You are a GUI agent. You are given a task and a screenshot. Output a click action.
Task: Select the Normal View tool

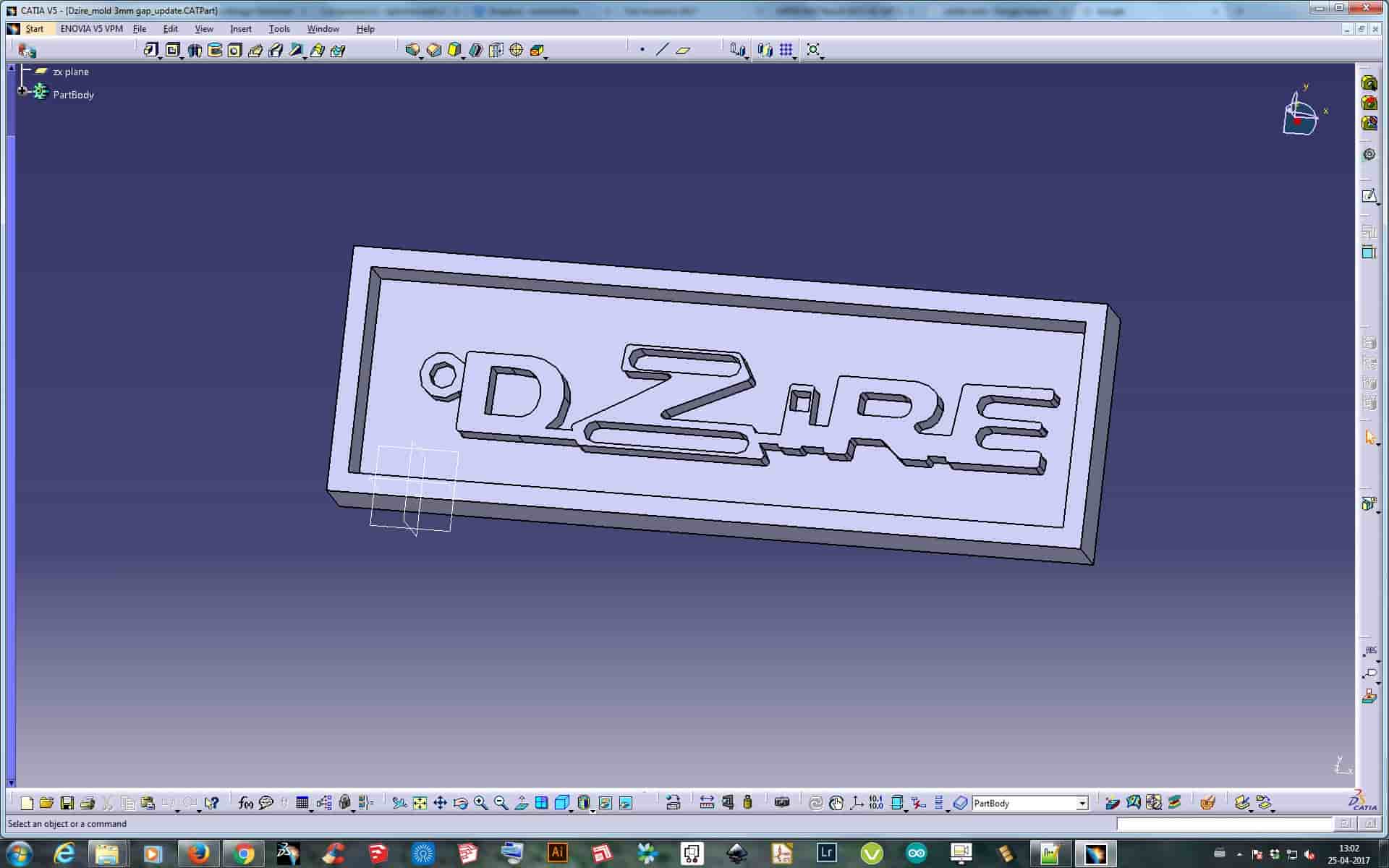pos(521,803)
